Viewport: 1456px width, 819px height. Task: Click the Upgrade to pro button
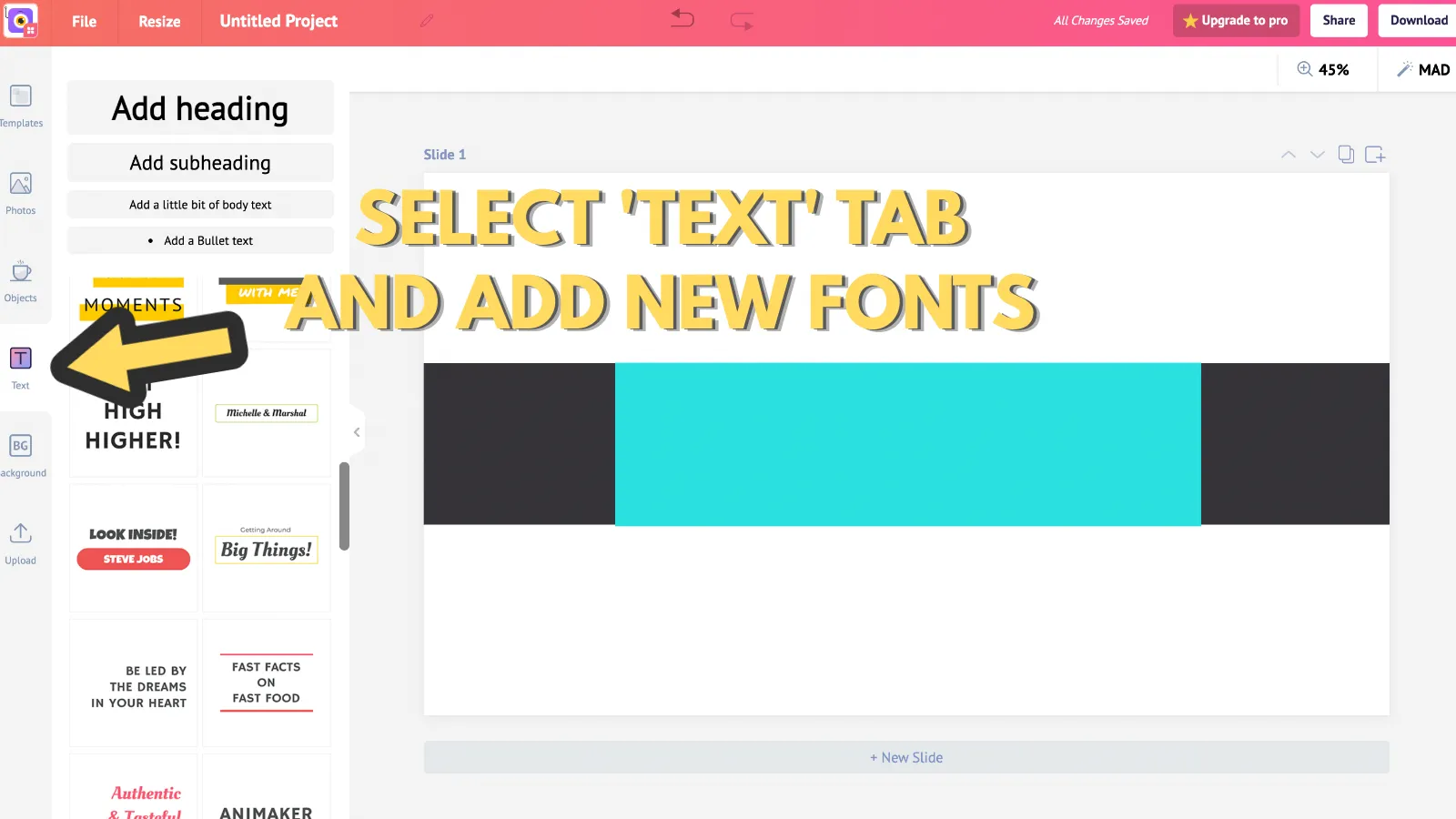click(1236, 20)
